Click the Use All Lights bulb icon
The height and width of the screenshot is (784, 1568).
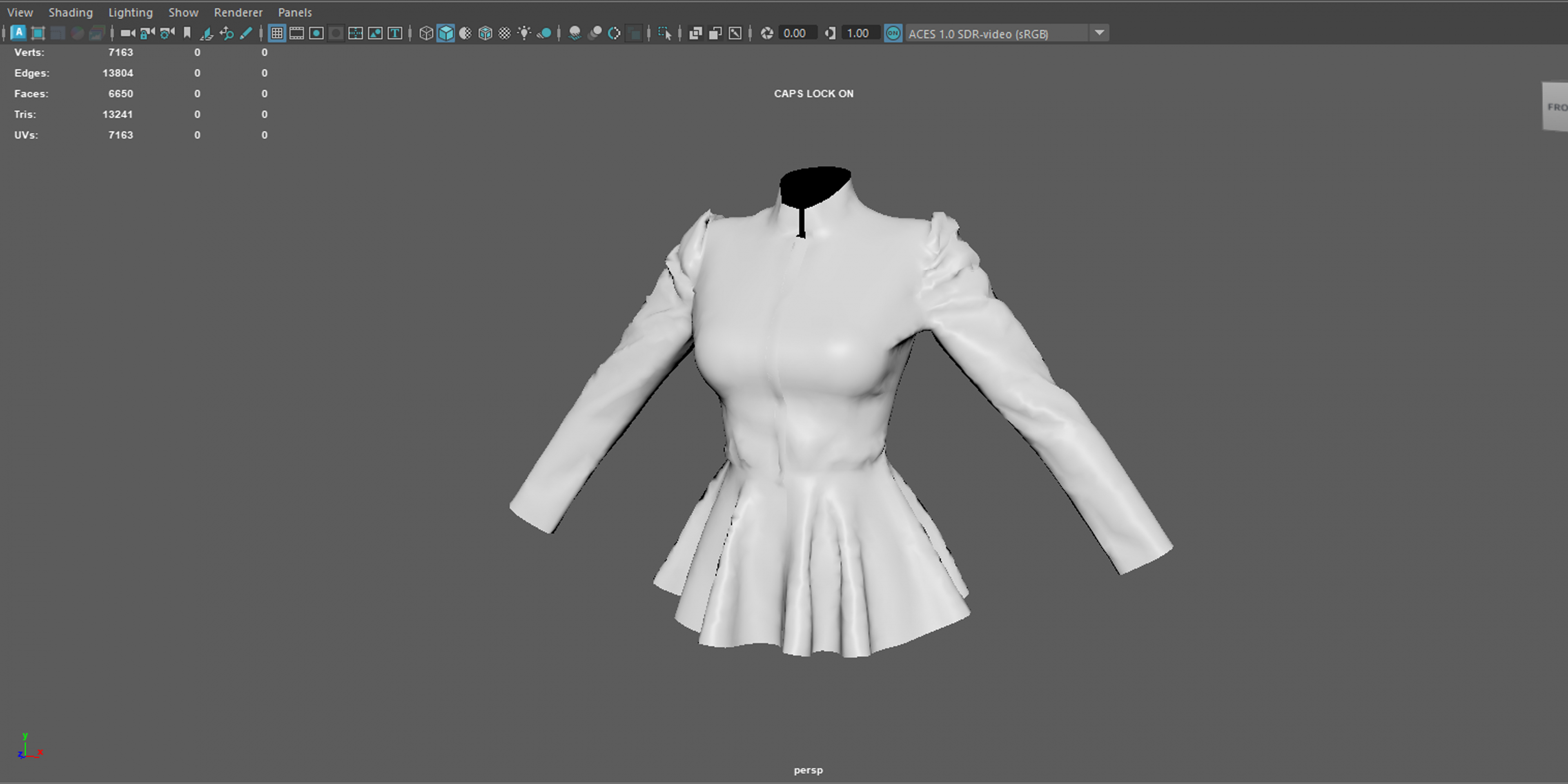[524, 33]
